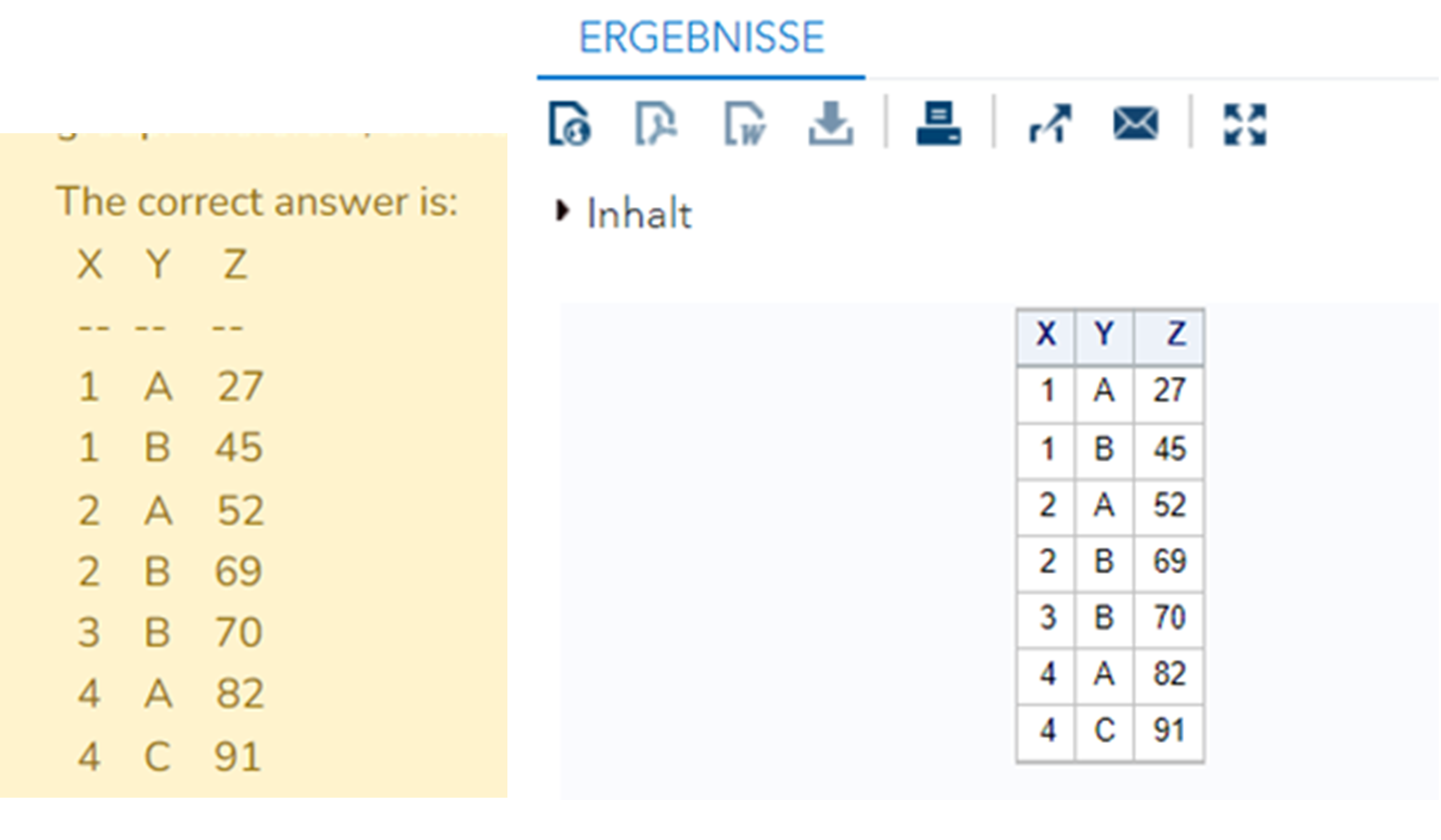Maximize the results view icon
Image resolution: width=1441 pixels, height=840 pixels.
[1245, 123]
